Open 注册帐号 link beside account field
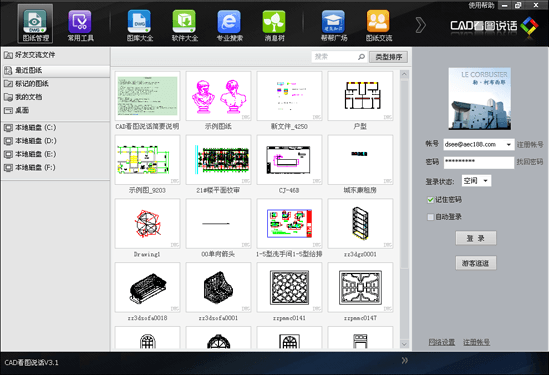The width and height of the screenshot is (549, 375). point(530,144)
